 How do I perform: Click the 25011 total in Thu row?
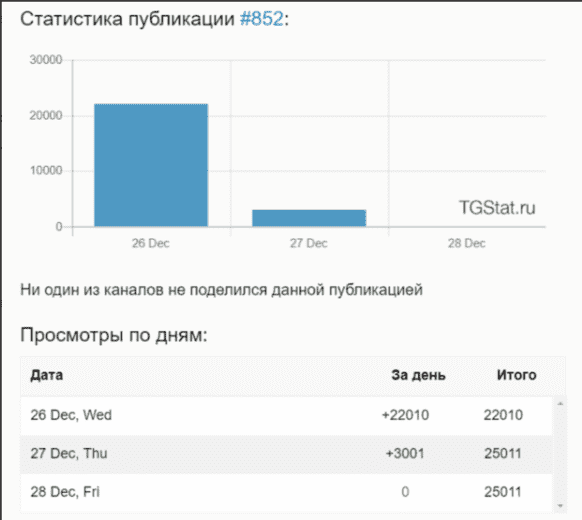pos(503,454)
